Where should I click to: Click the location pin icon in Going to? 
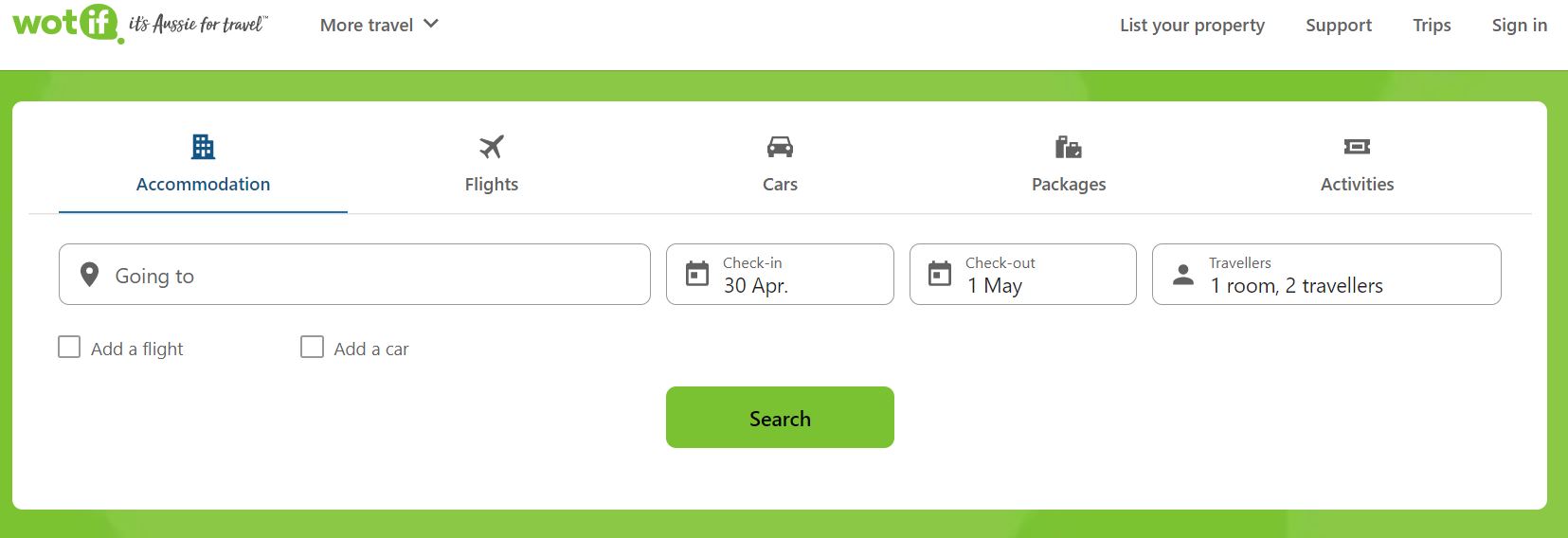pyautogui.click(x=90, y=275)
